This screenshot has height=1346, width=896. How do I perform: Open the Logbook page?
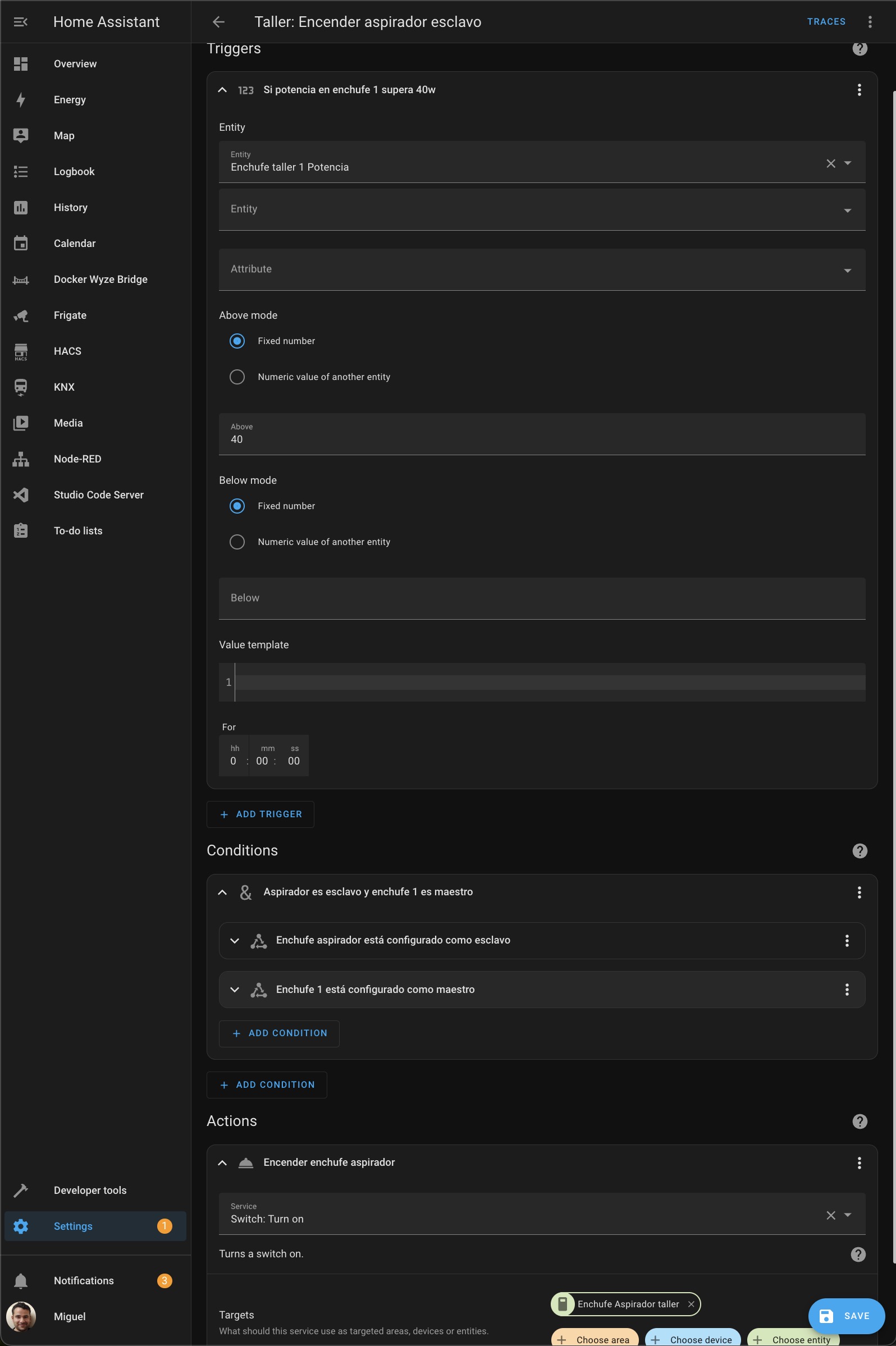click(x=95, y=171)
